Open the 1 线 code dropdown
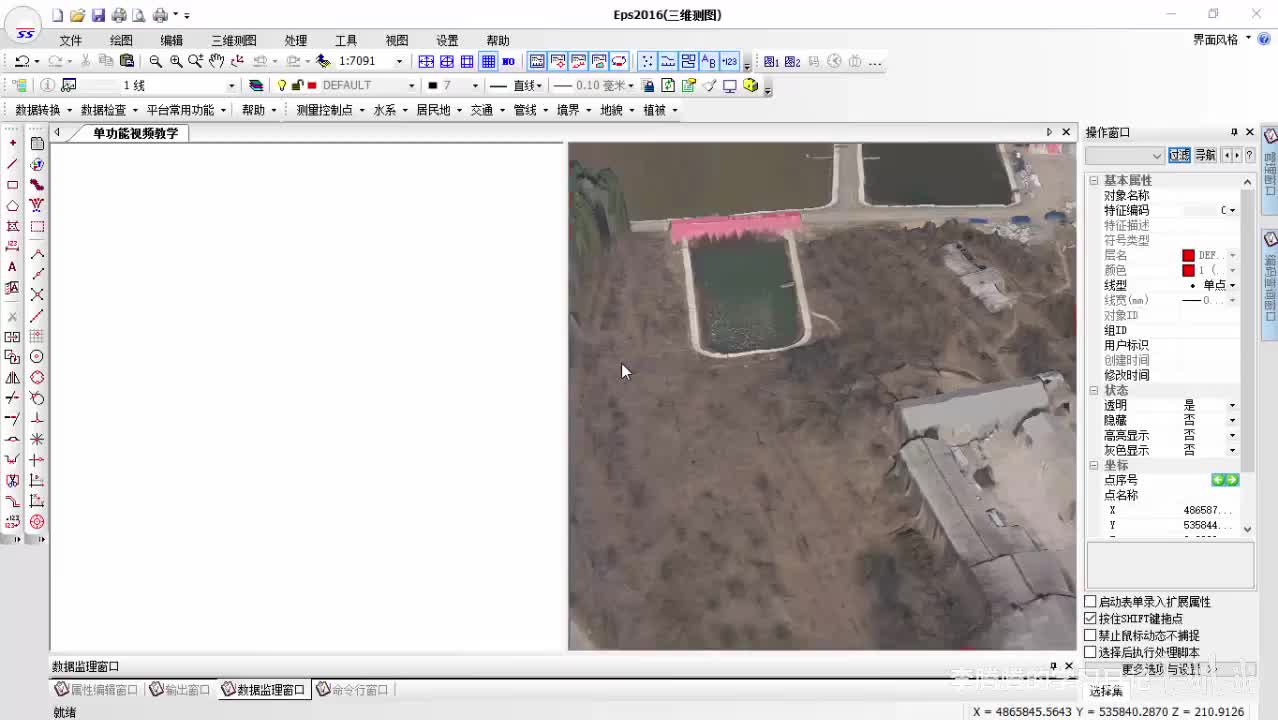Viewport: 1278px width, 720px height. point(231,85)
